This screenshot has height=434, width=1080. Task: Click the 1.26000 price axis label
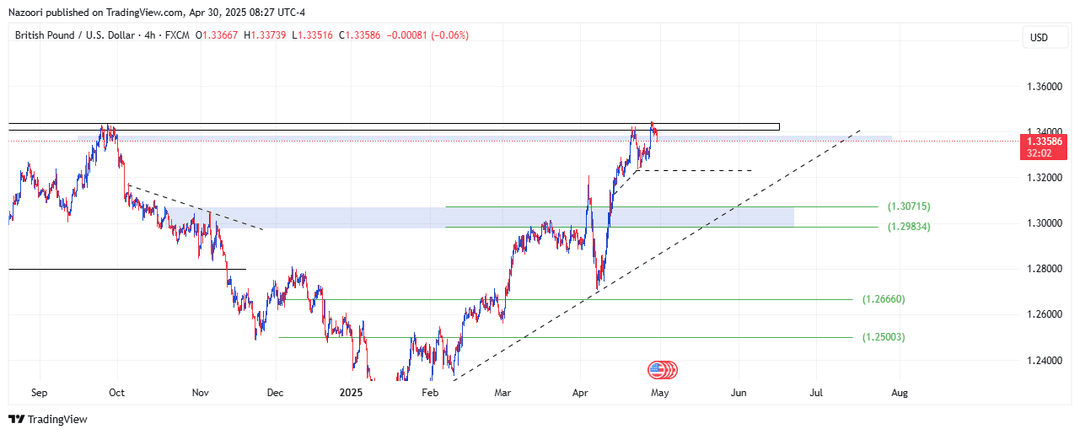[1044, 314]
